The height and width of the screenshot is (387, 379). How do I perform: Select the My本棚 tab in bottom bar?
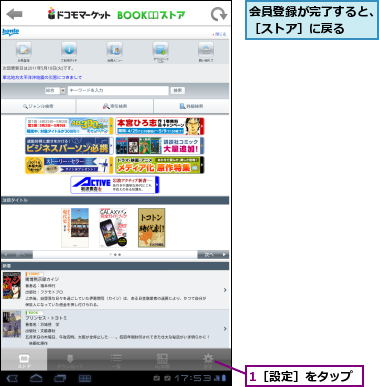[x=162, y=360]
